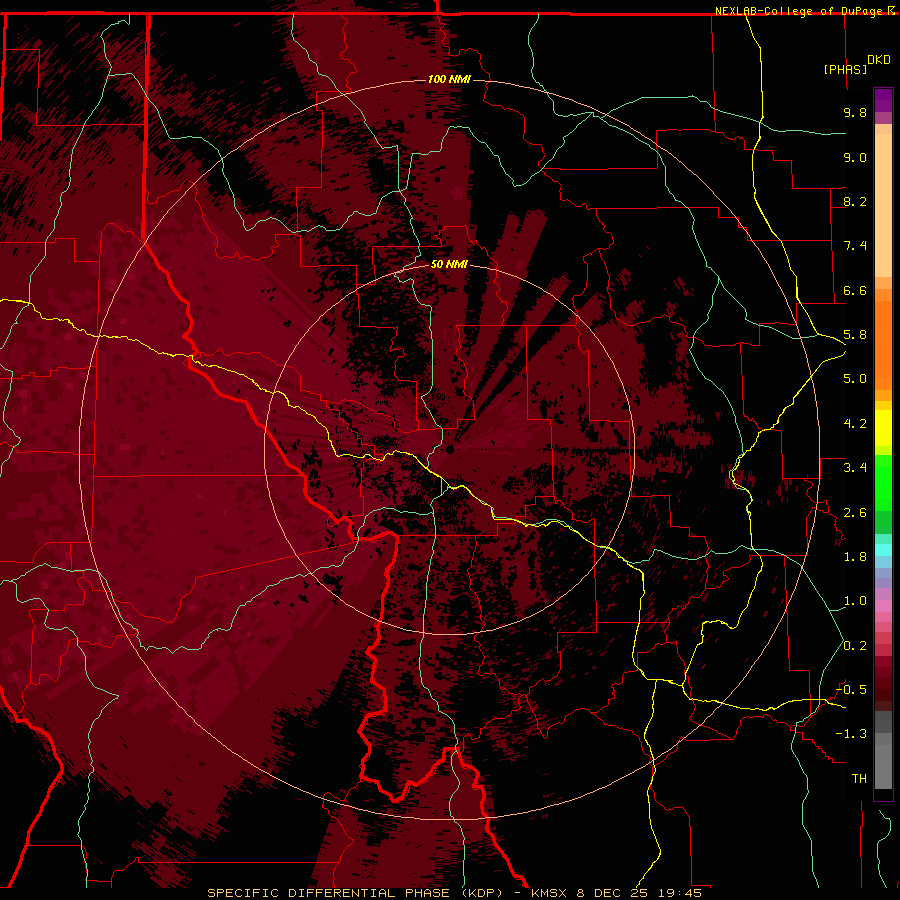Click the radar site dot at ring center
900x900 pixels.
[449, 449]
